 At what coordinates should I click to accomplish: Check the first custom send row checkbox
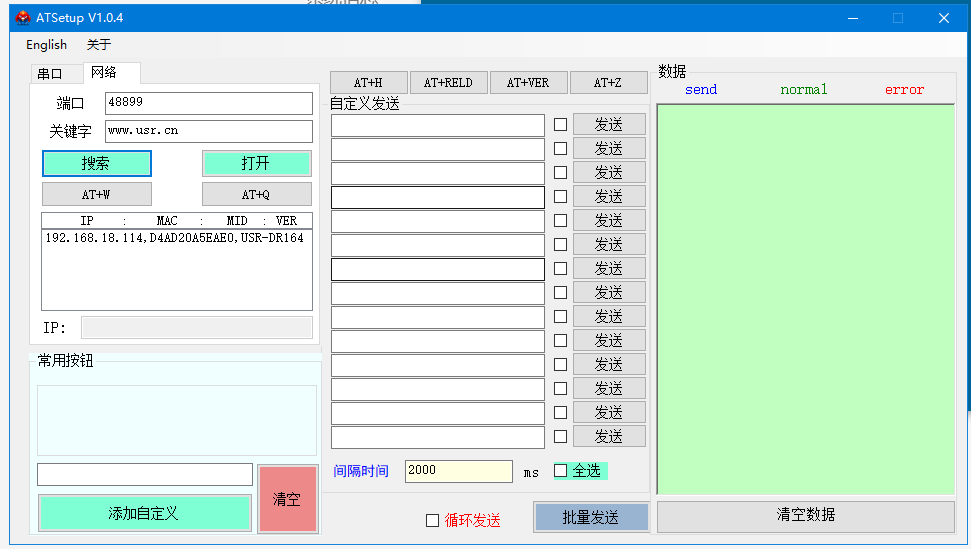click(x=560, y=124)
